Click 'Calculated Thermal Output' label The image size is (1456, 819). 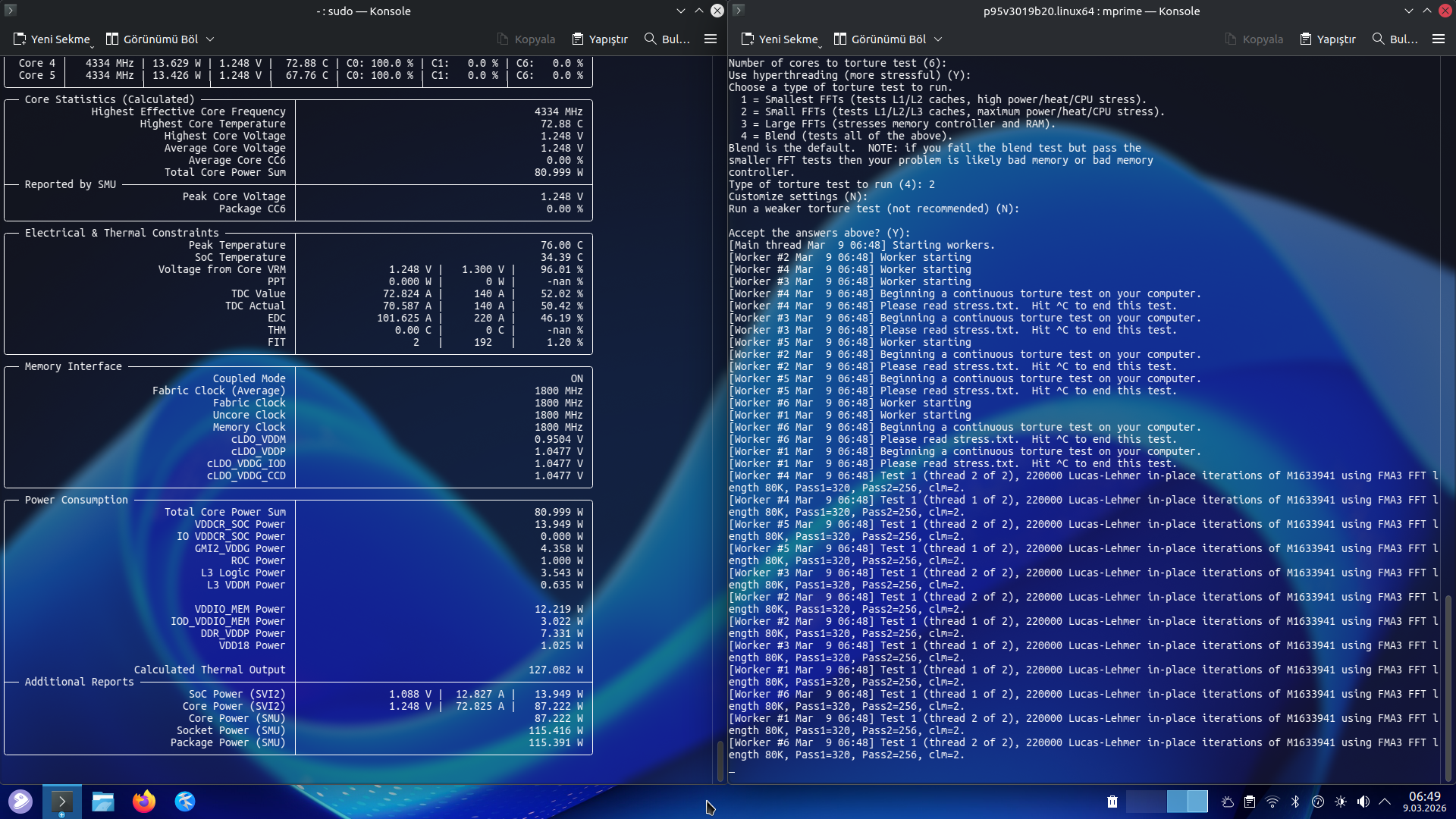click(210, 670)
